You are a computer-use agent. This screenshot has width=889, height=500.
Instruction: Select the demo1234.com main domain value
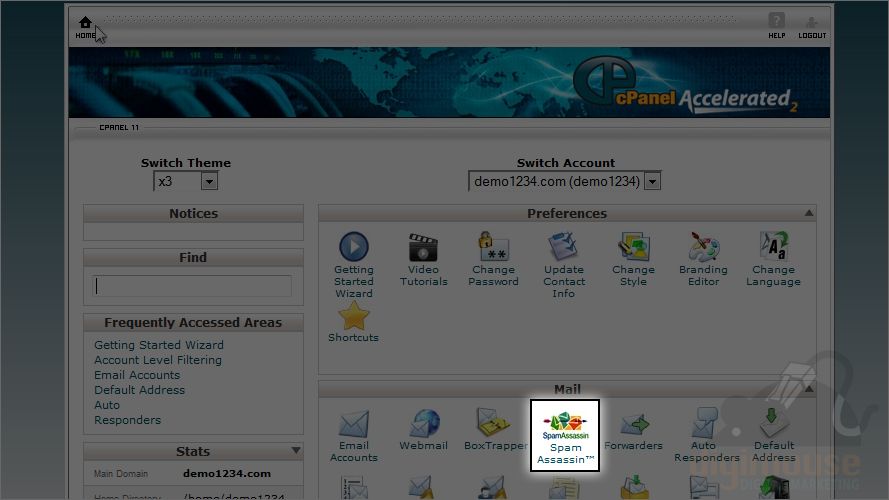tap(227, 473)
